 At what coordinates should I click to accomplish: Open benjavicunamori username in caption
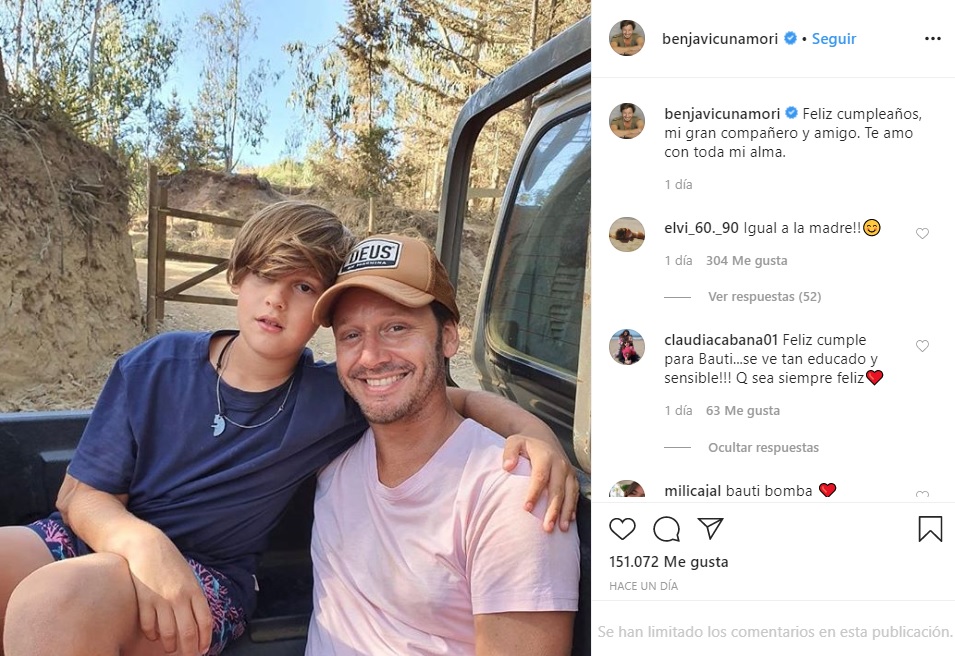tap(721, 113)
